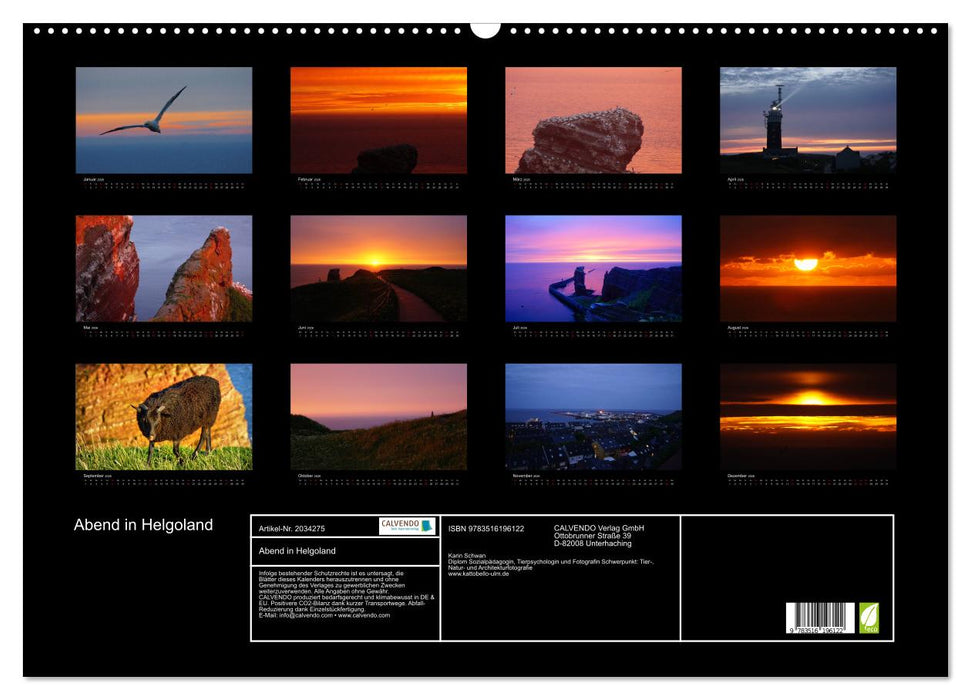This screenshot has height=700, width=971.
Task: Open the July purple harbor thumbnail
Action: (x=593, y=268)
